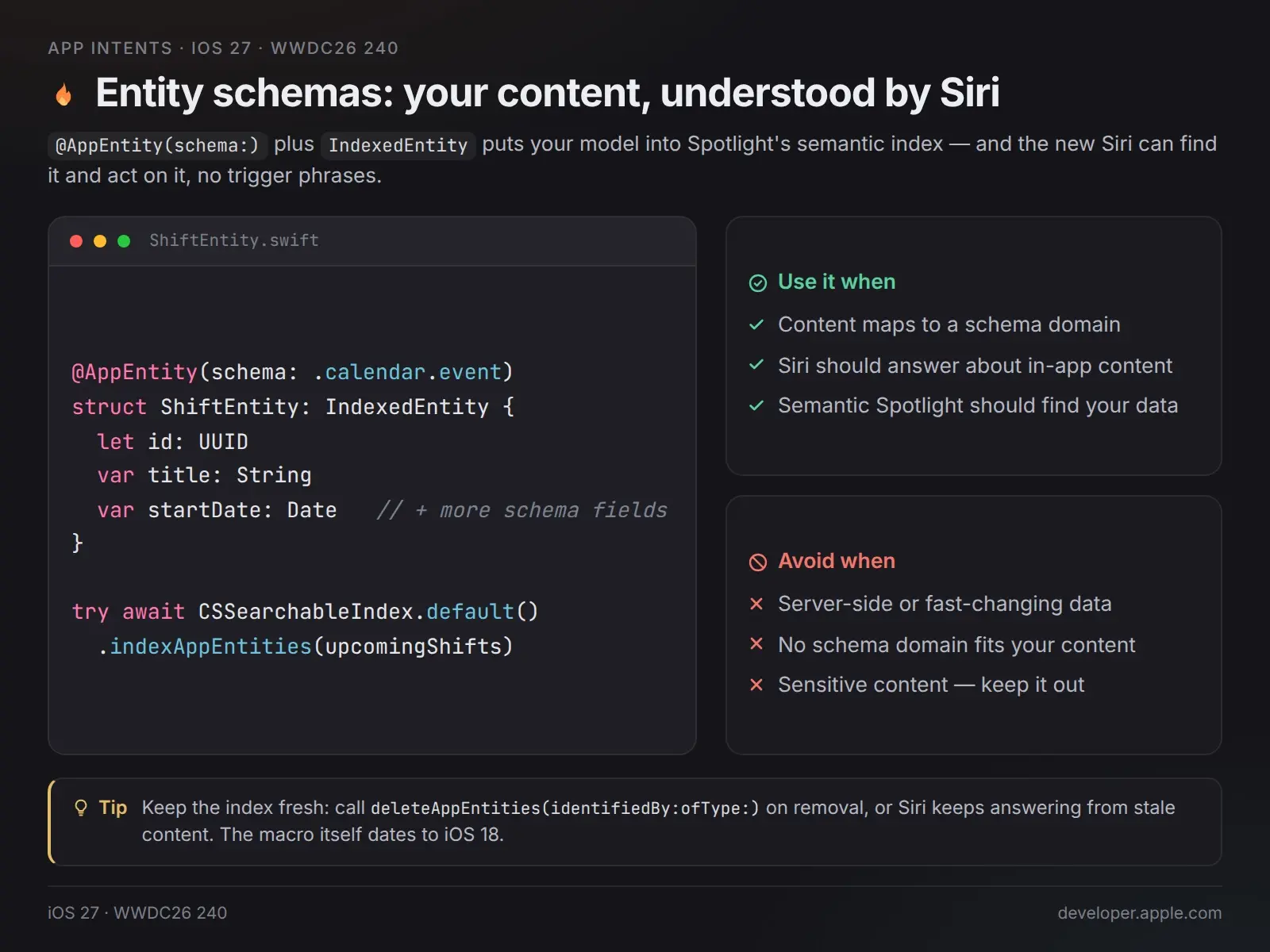Click 'Content maps to a schema domain' text
1270x952 pixels.
coord(949,324)
